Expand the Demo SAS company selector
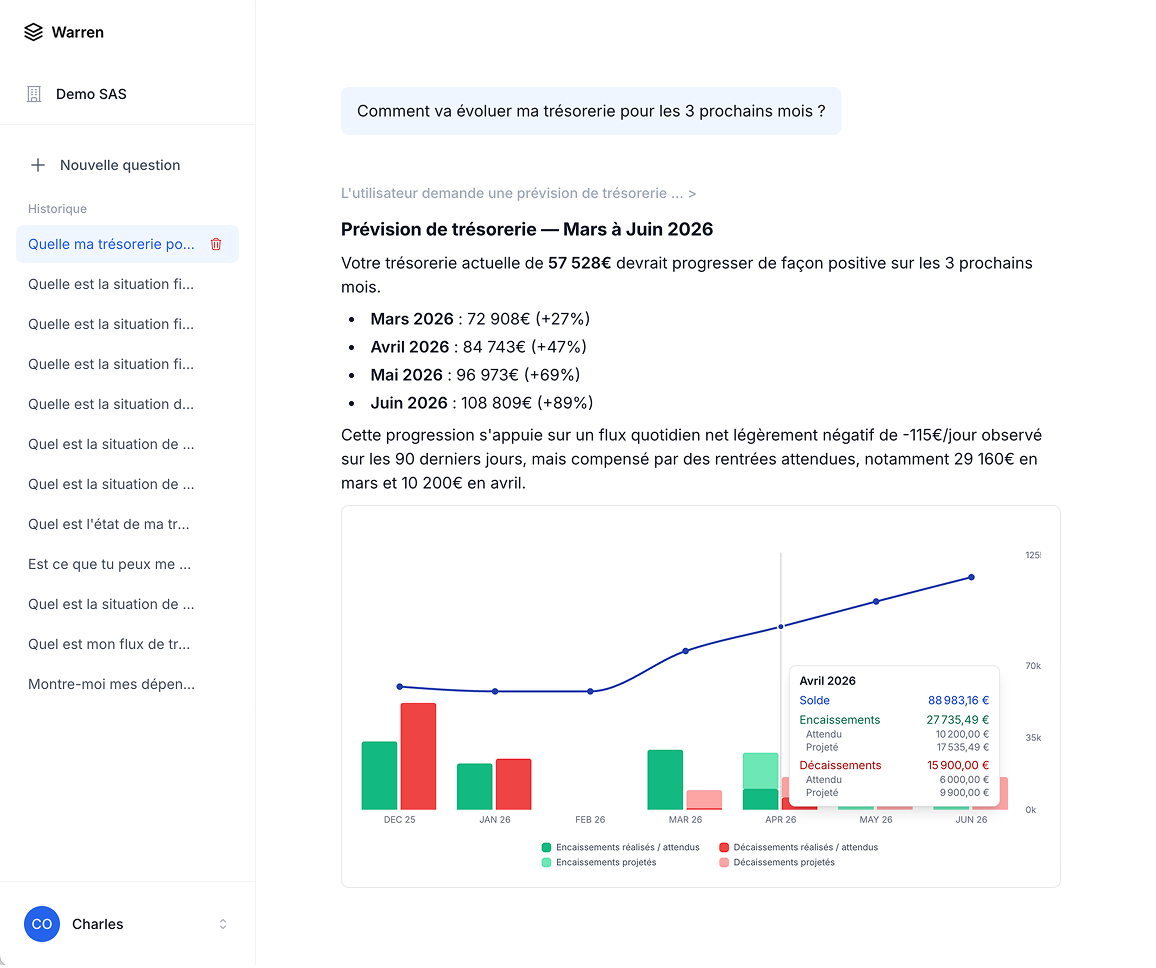This screenshot has height=968, width=1156. point(90,93)
